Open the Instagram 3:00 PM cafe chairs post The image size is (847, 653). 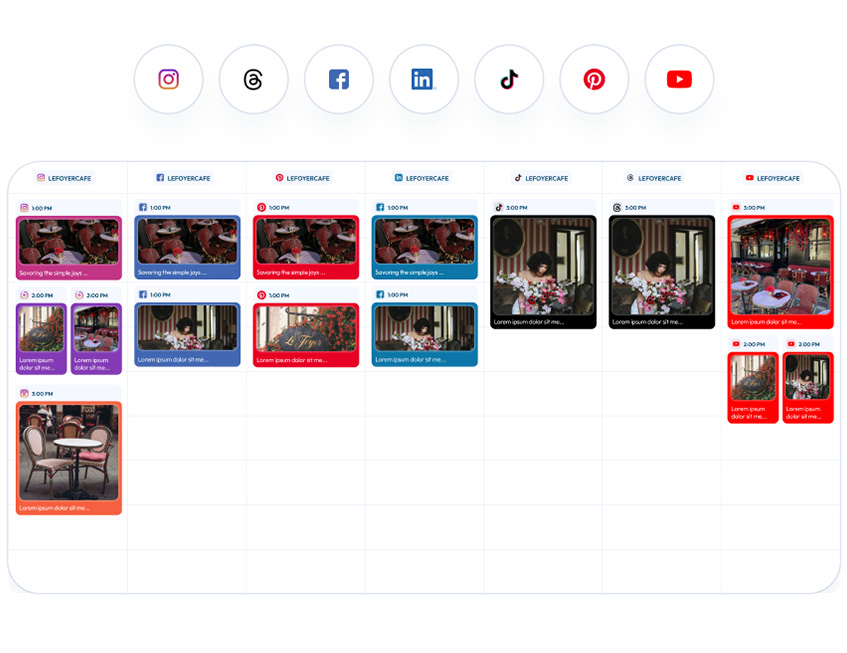tap(69, 455)
